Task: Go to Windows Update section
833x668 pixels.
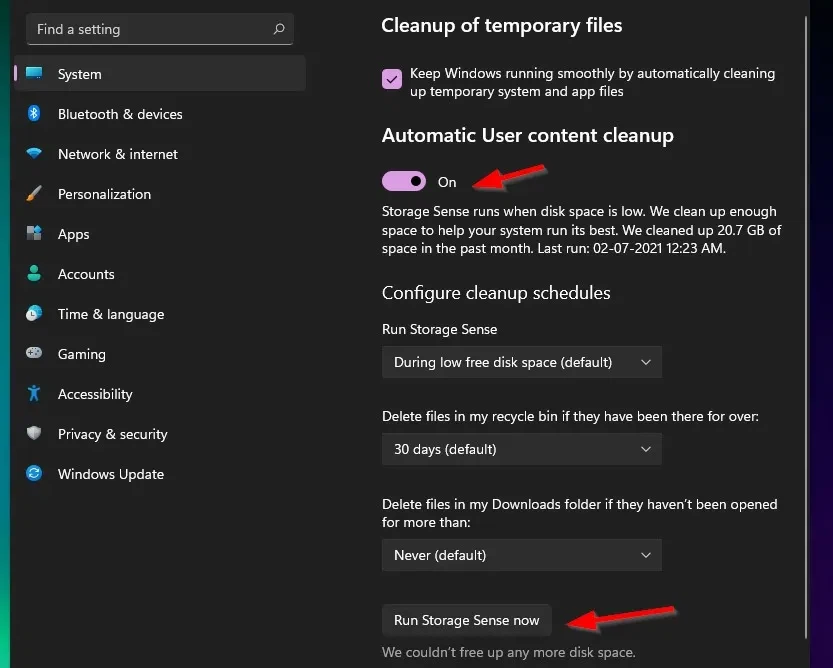Action: (110, 474)
